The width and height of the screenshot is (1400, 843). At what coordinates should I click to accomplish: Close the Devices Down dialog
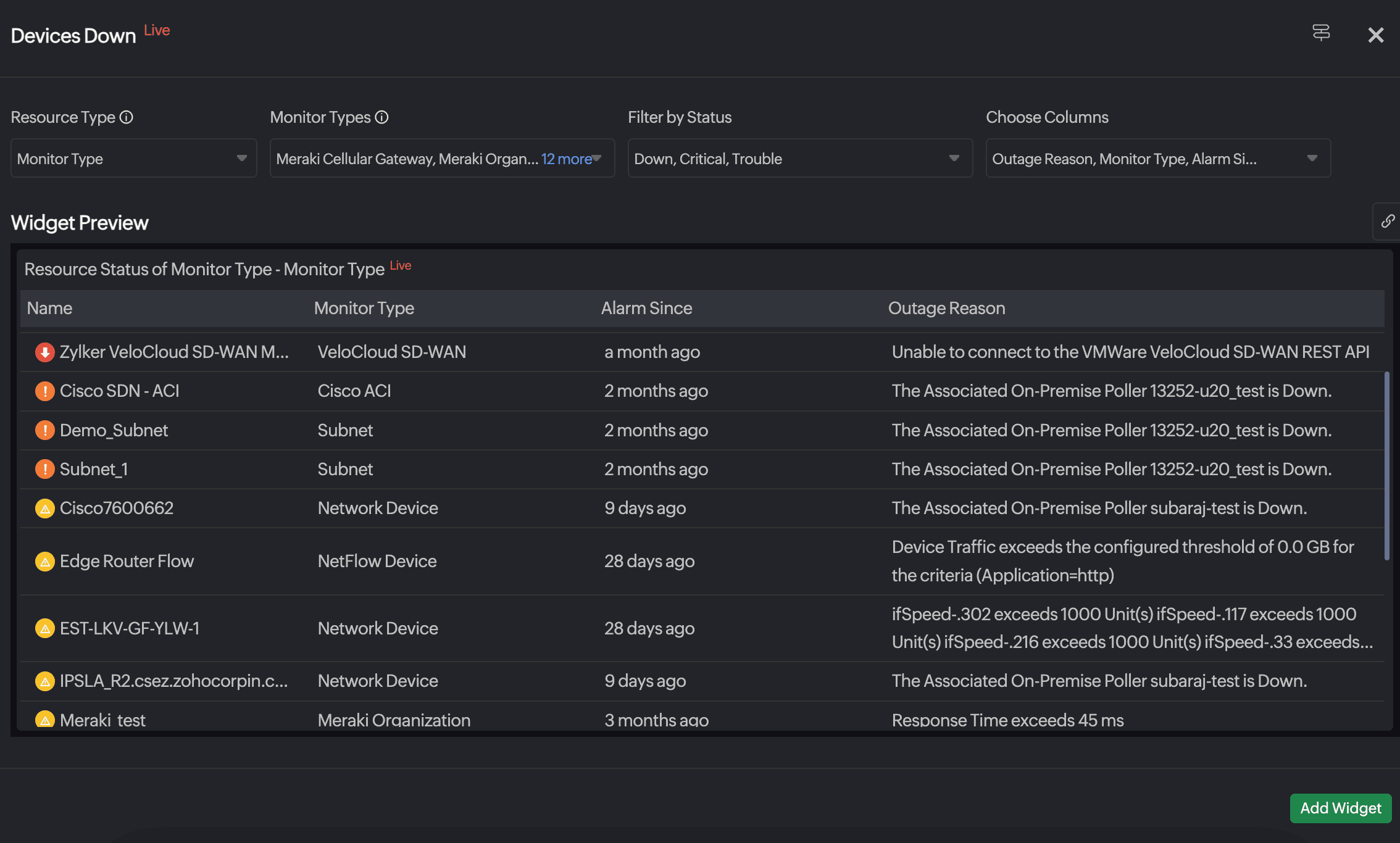(1375, 35)
